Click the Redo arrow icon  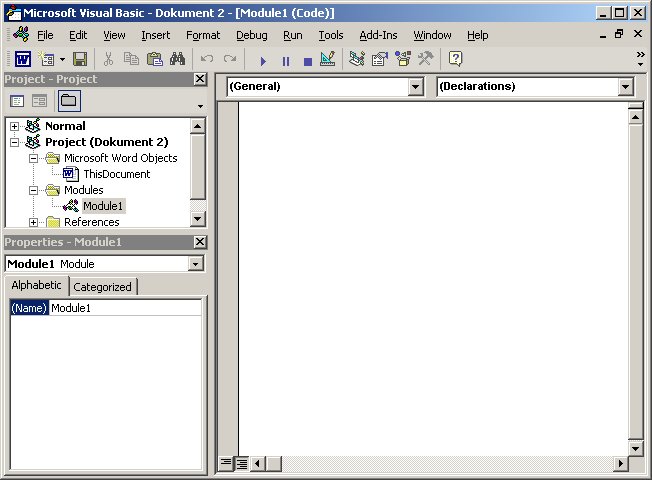click(230, 59)
